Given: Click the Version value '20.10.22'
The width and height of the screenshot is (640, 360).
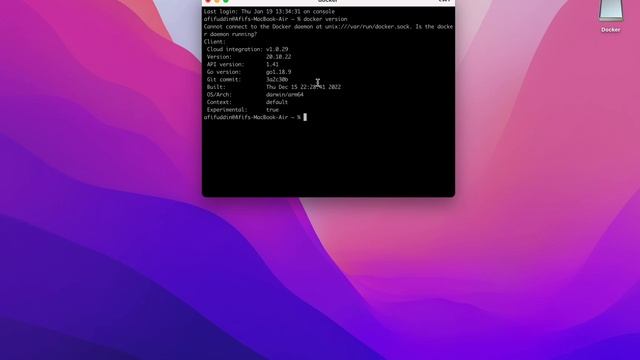Looking at the screenshot, I should [279, 57].
